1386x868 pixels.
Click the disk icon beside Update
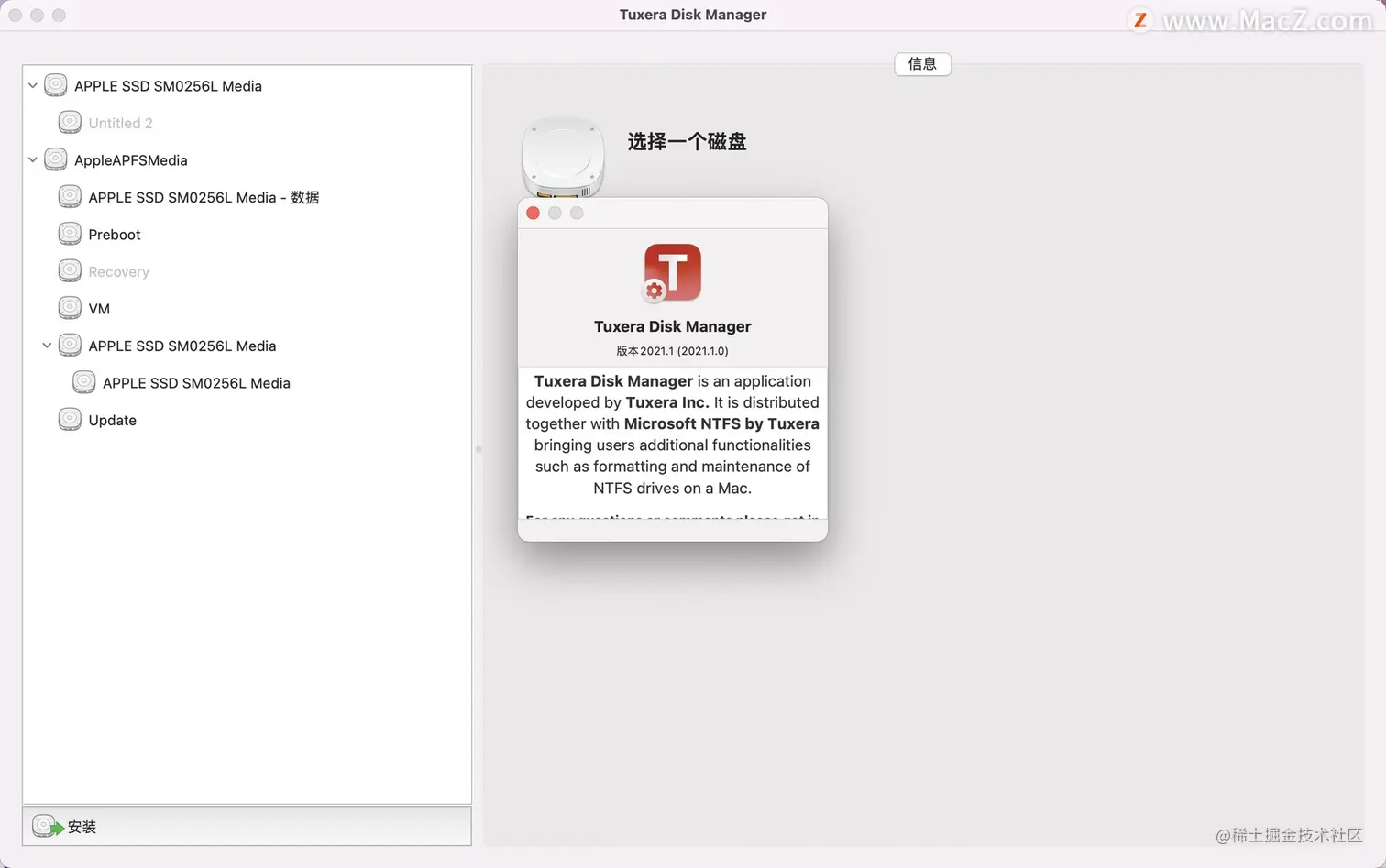70,420
